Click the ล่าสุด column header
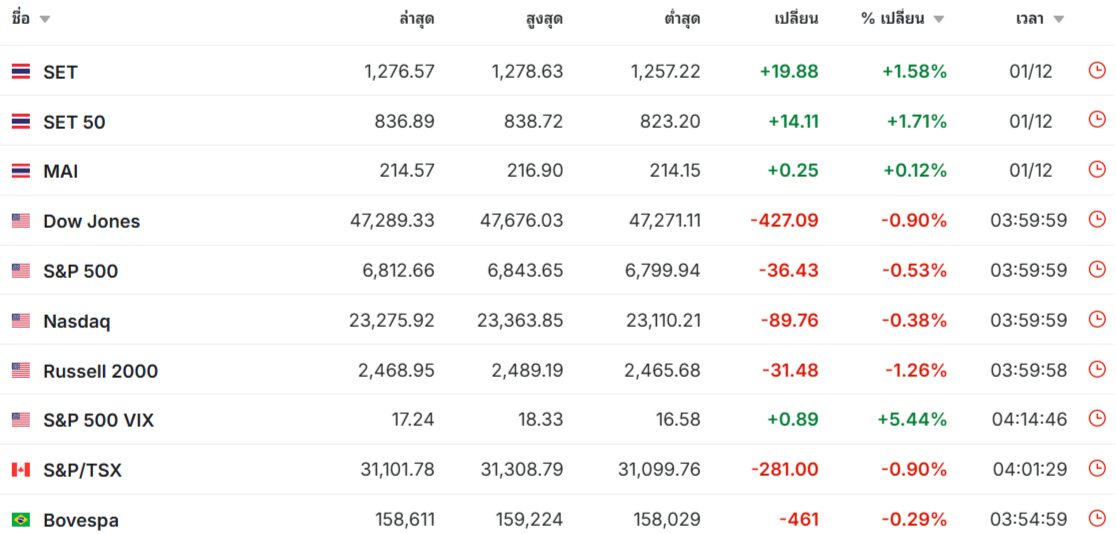The height and width of the screenshot is (534, 1116). [416, 19]
